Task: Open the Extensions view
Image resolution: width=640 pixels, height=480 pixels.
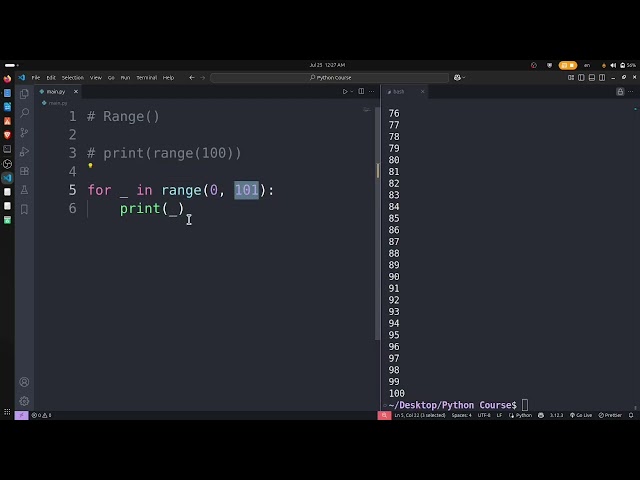Action: pos(24,171)
